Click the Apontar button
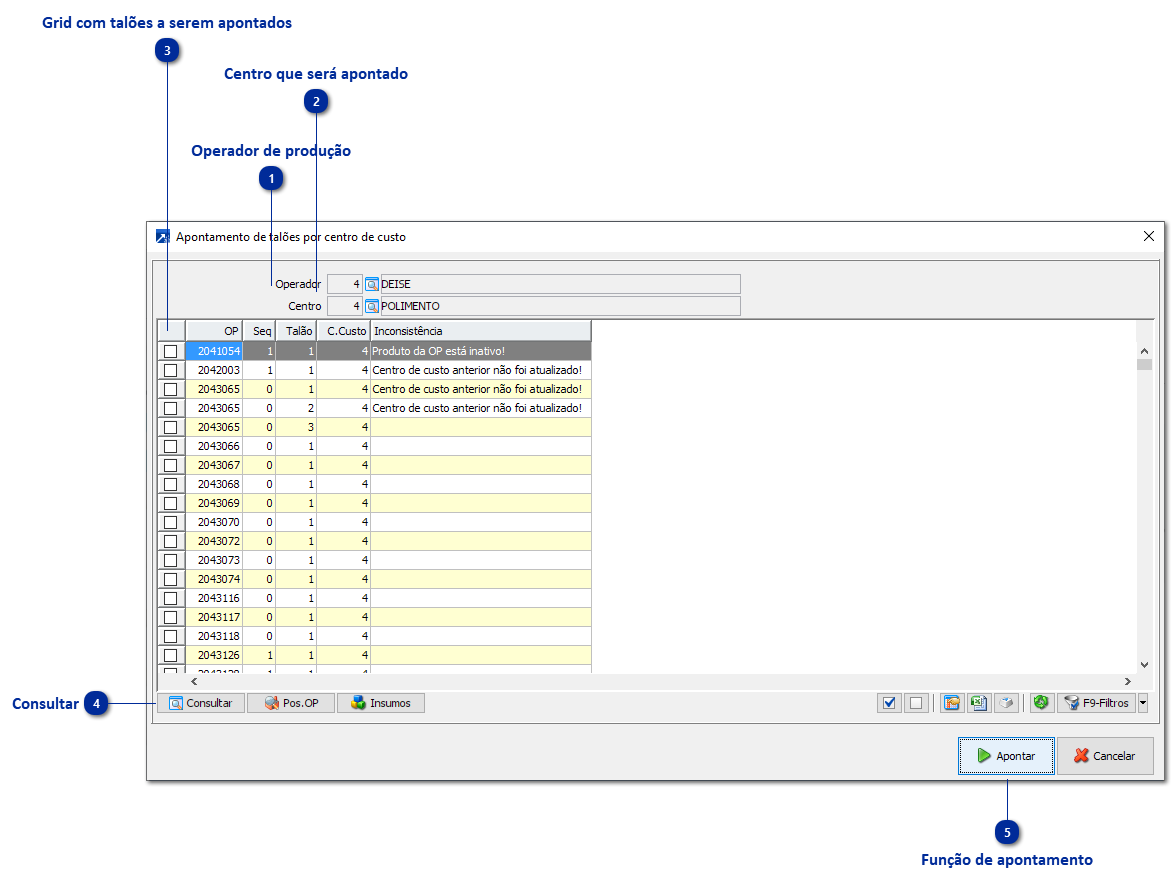The height and width of the screenshot is (886, 1174). 1006,756
